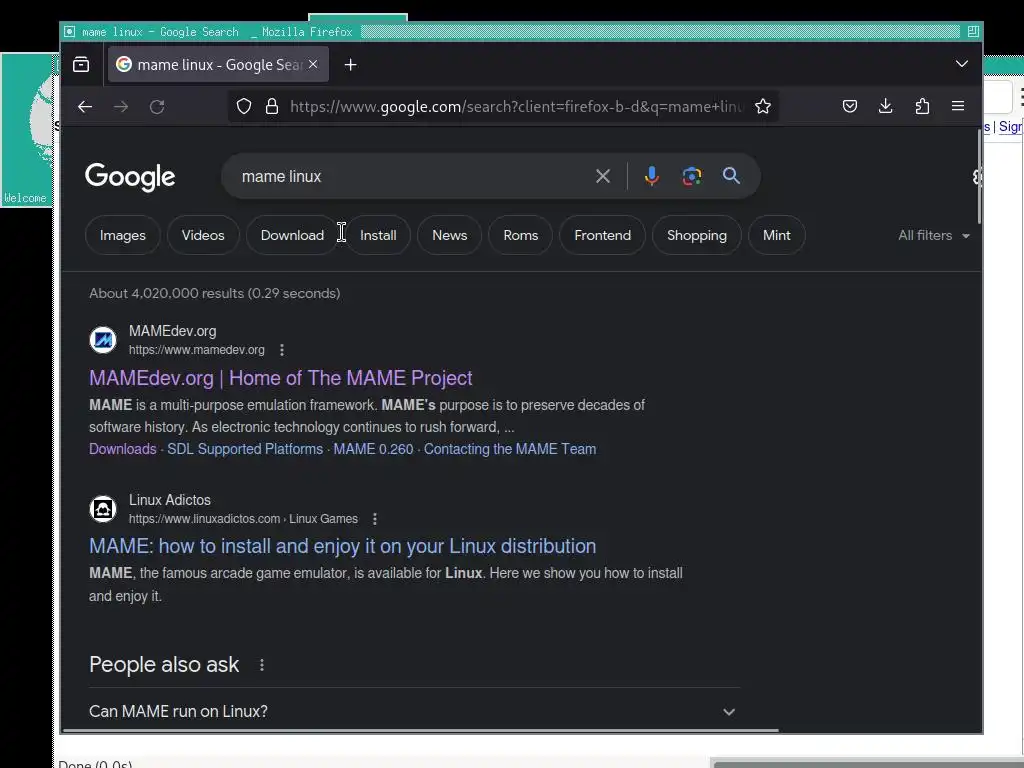Select the Install filter chip

coord(378,235)
